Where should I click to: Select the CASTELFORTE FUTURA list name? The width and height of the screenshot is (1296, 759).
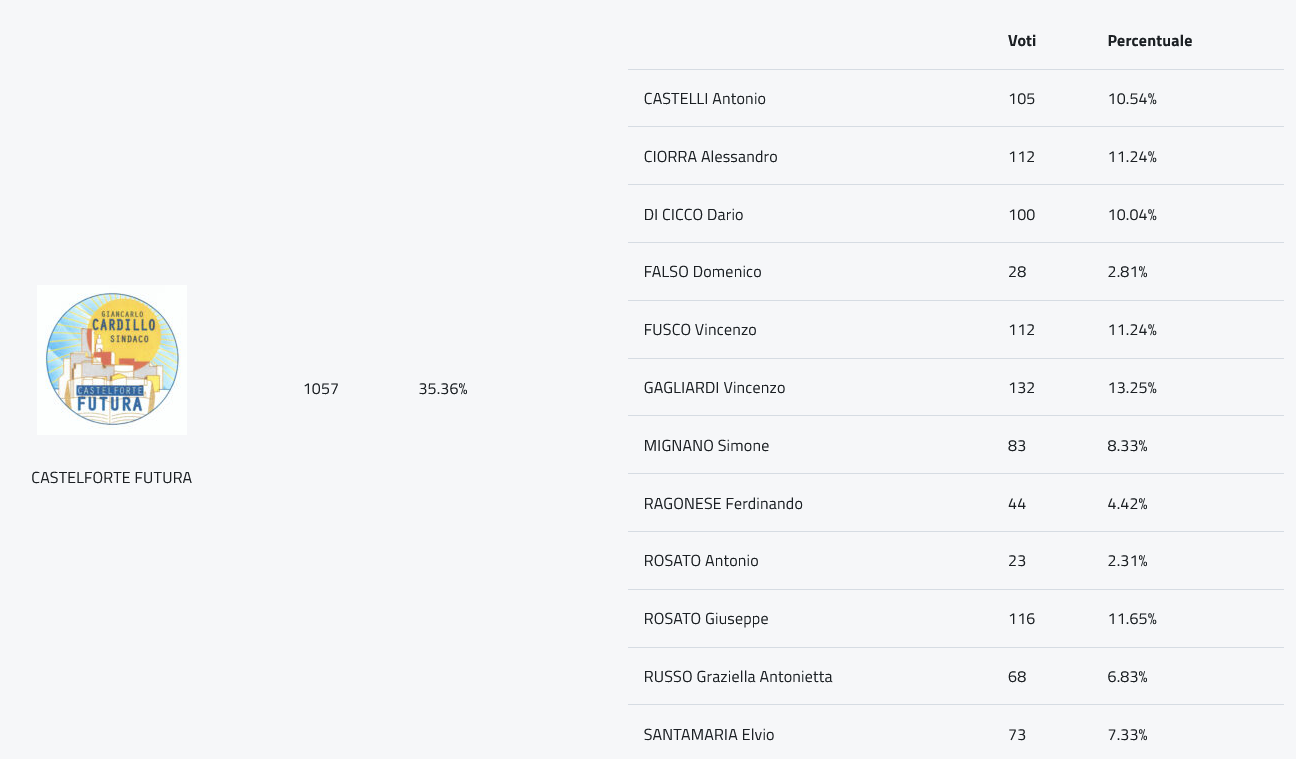tap(112, 478)
